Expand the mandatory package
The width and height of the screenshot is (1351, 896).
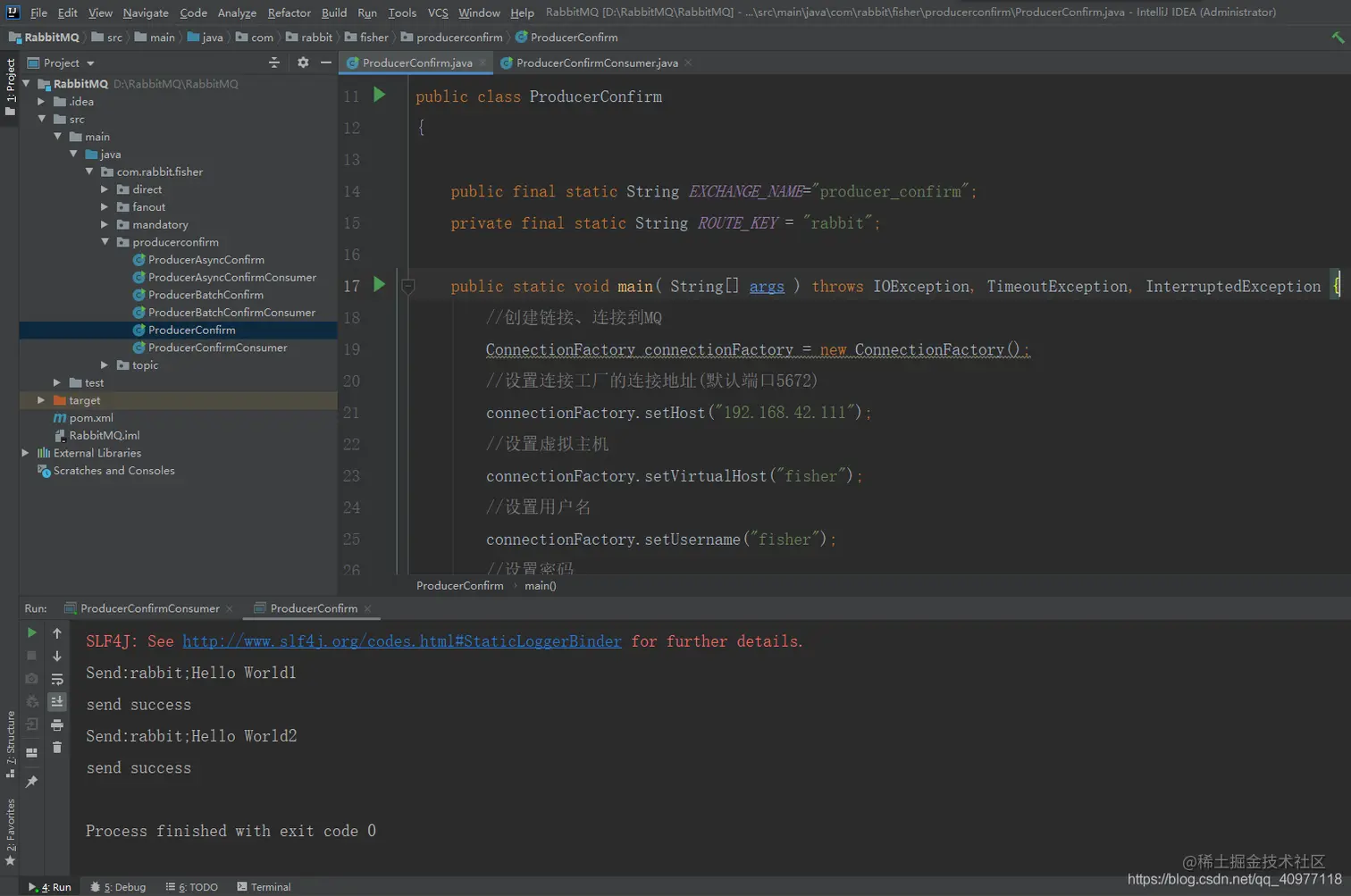coord(105,224)
